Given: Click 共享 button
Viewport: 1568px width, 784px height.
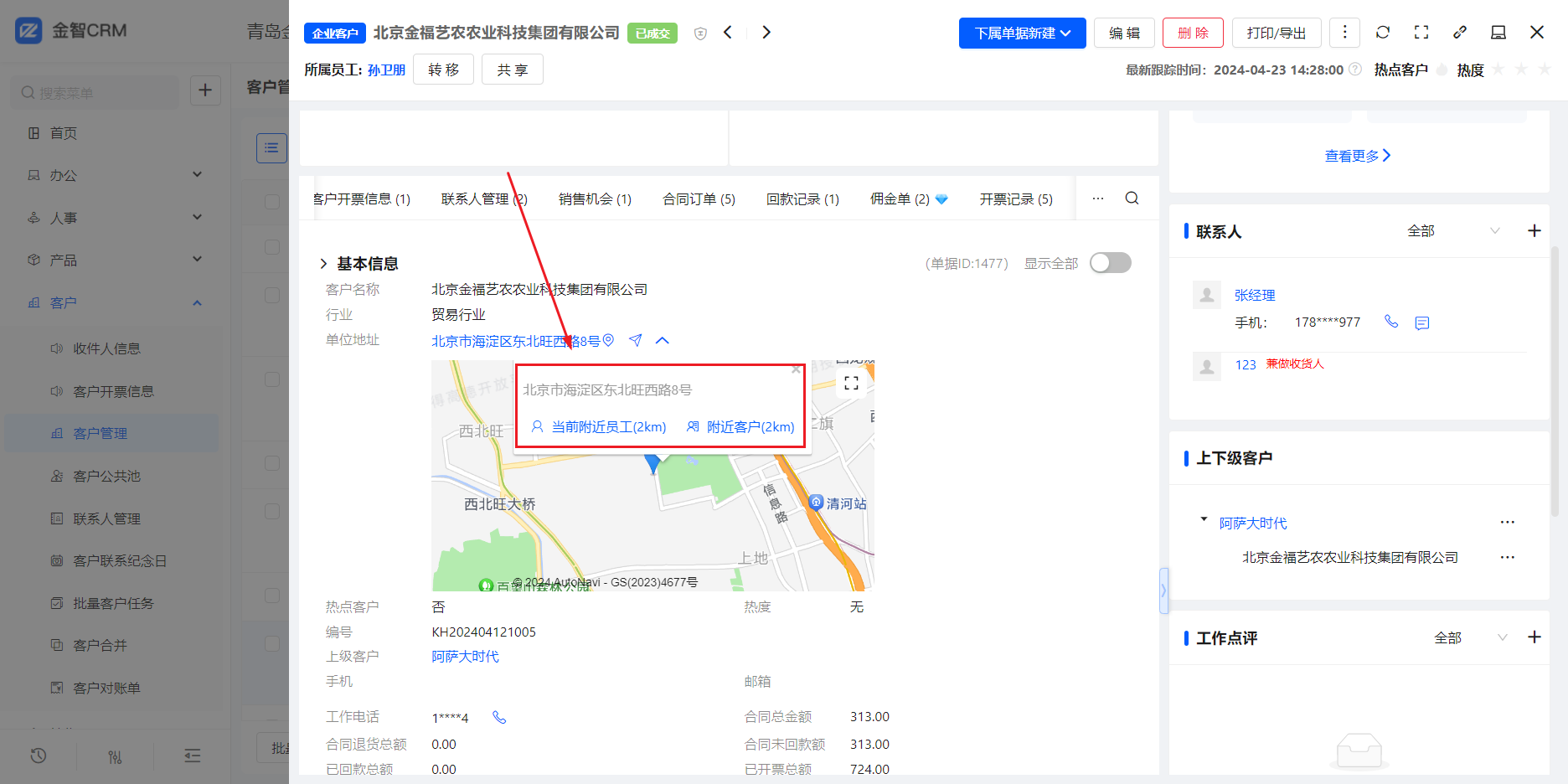Looking at the screenshot, I should [513, 70].
